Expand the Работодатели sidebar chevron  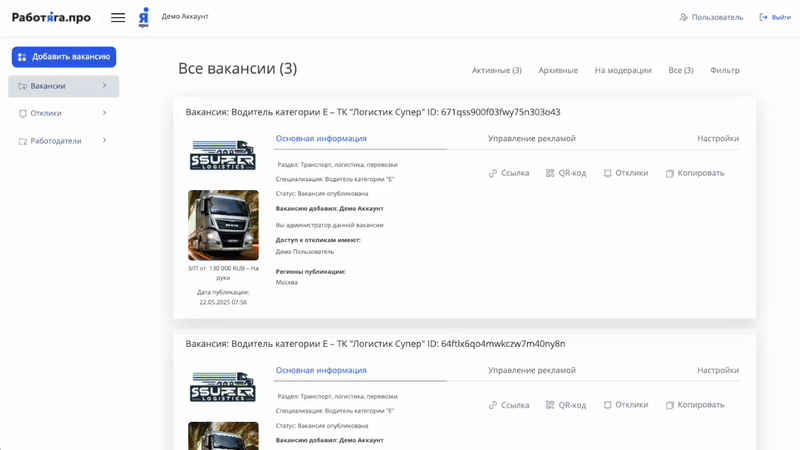click(x=104, y=140)
